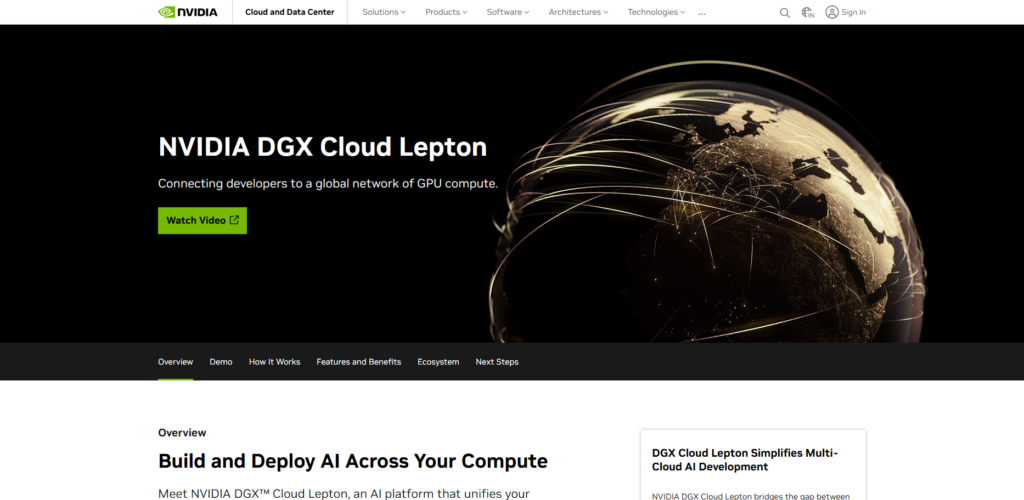Expand the Architectures menu
The image size is (1024, 500).
click(x=579, y=12)
